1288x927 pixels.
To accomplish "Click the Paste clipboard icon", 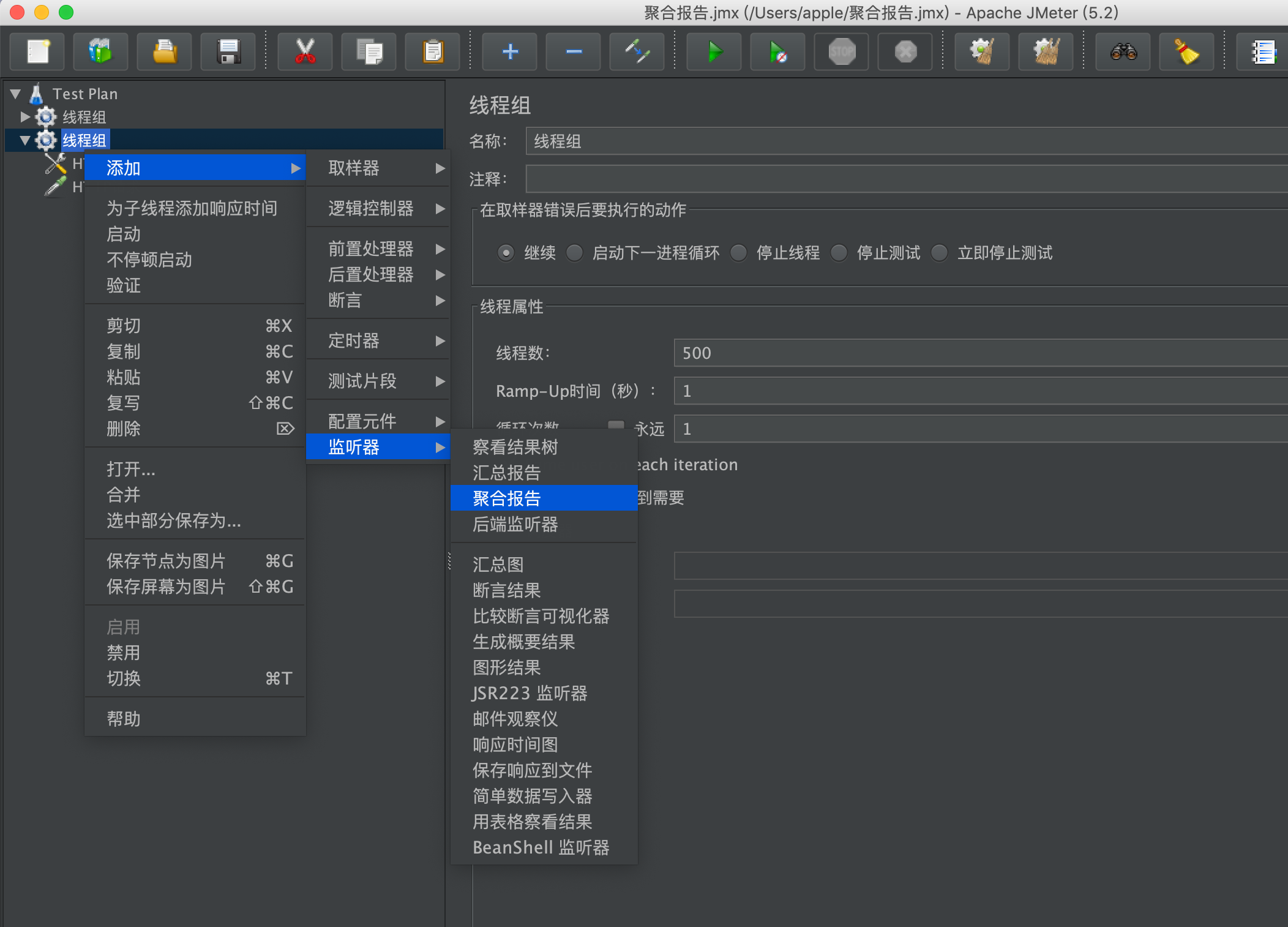I will (x=433, y=51).
